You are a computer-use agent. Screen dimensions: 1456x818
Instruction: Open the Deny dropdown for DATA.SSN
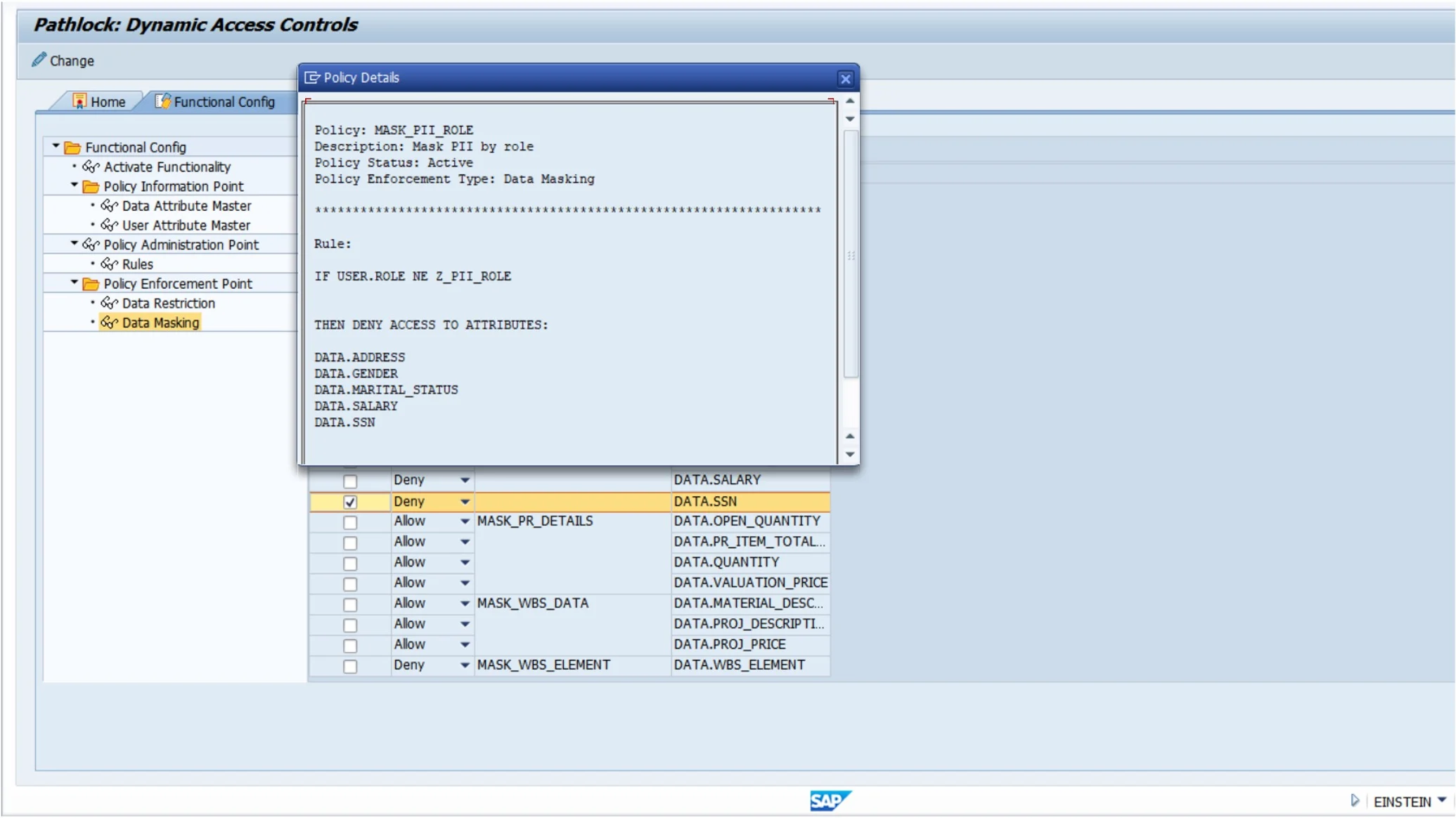(x=465, y=502)
